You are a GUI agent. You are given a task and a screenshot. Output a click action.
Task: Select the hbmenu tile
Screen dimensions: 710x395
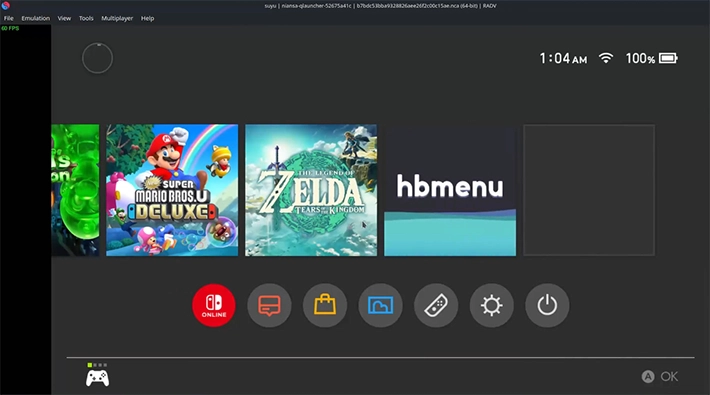point(450,190)
